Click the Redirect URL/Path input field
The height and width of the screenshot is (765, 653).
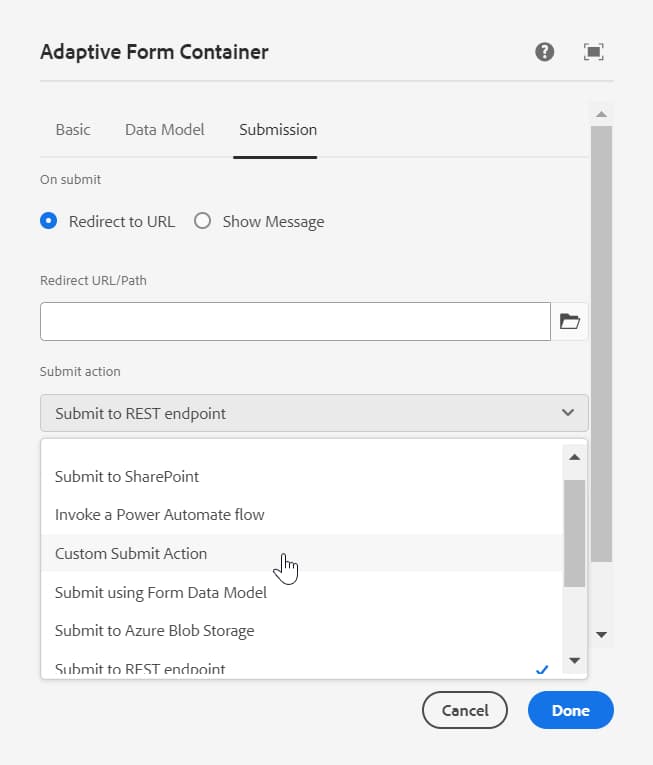(295, 321)
